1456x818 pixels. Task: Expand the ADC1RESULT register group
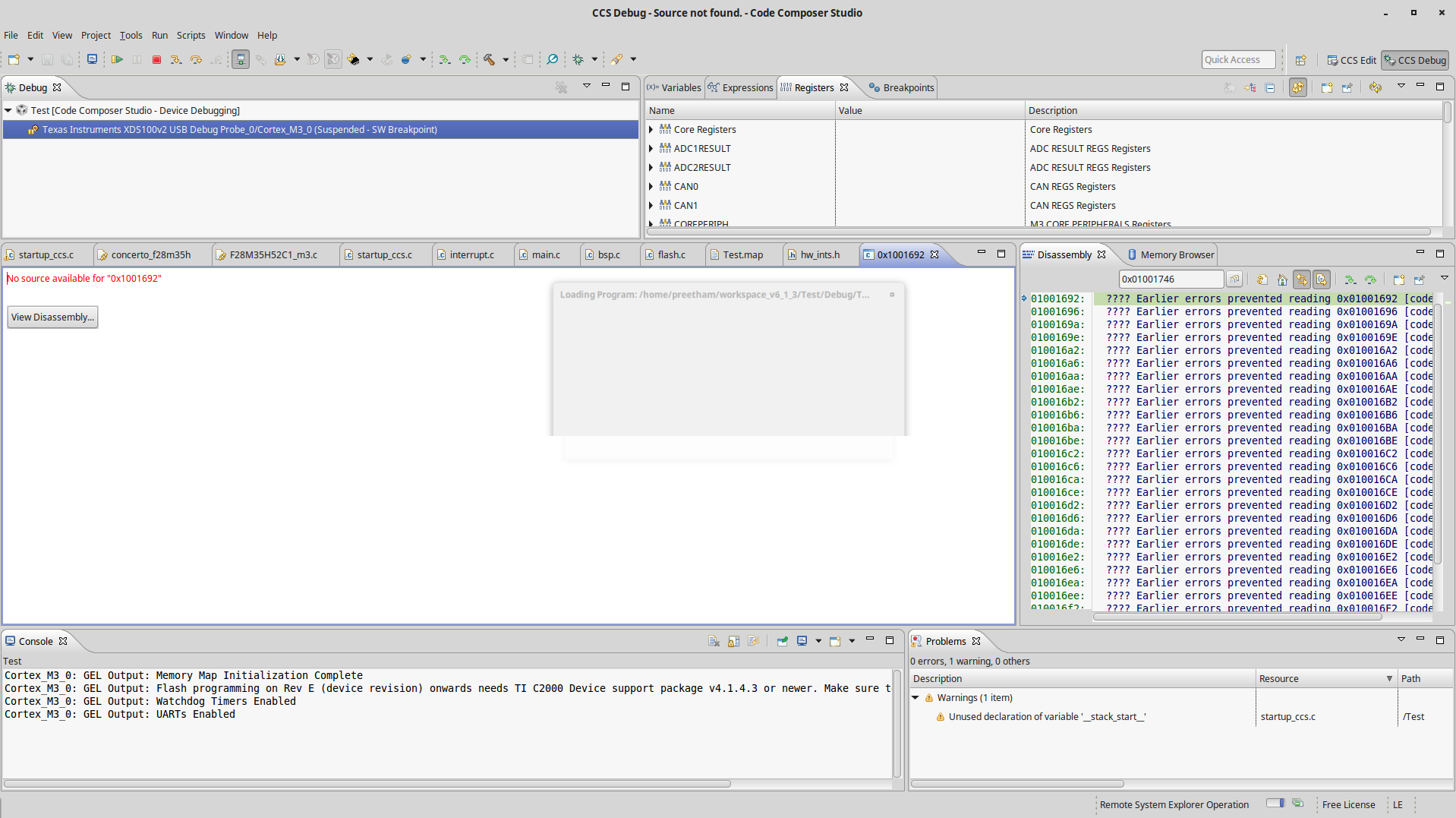[651, 149]
